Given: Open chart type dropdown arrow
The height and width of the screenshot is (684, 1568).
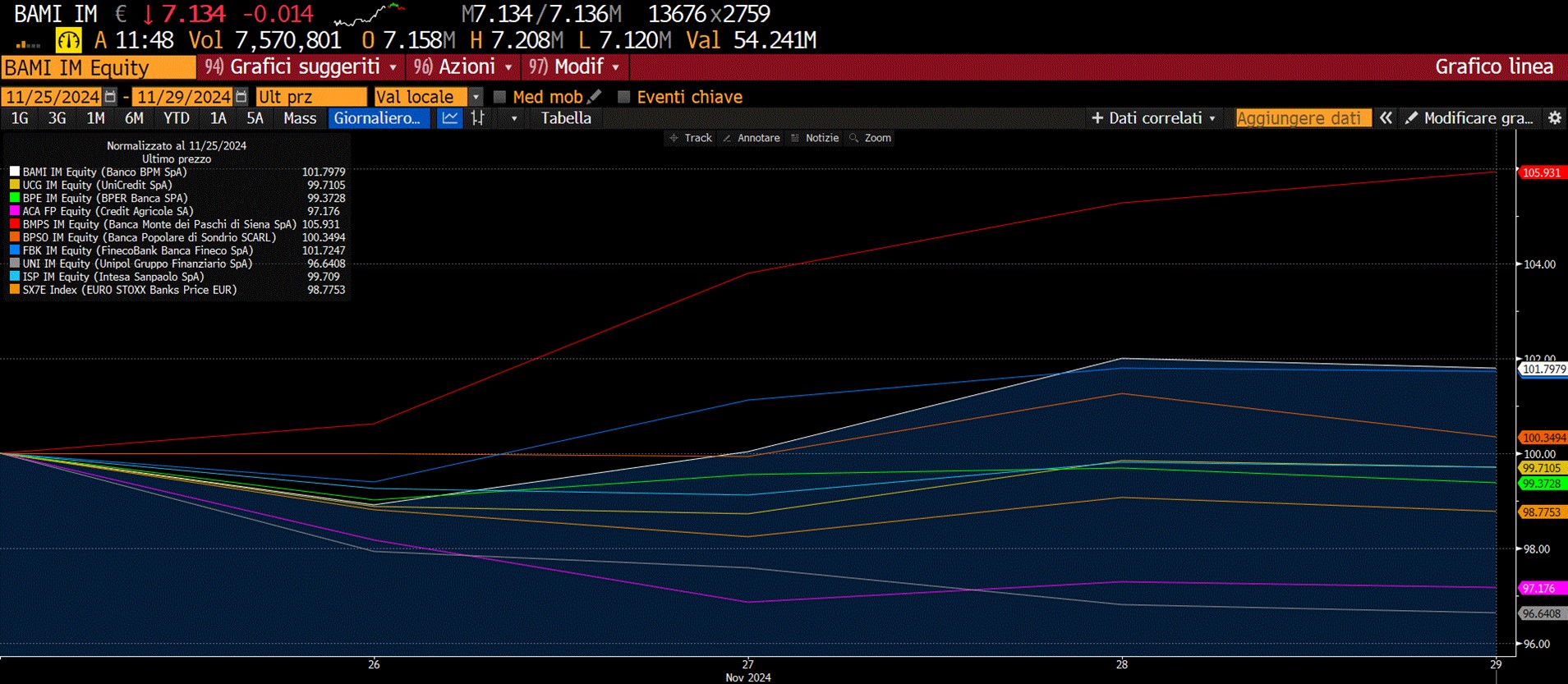Looking at the screenshot, I should point(514,118).
